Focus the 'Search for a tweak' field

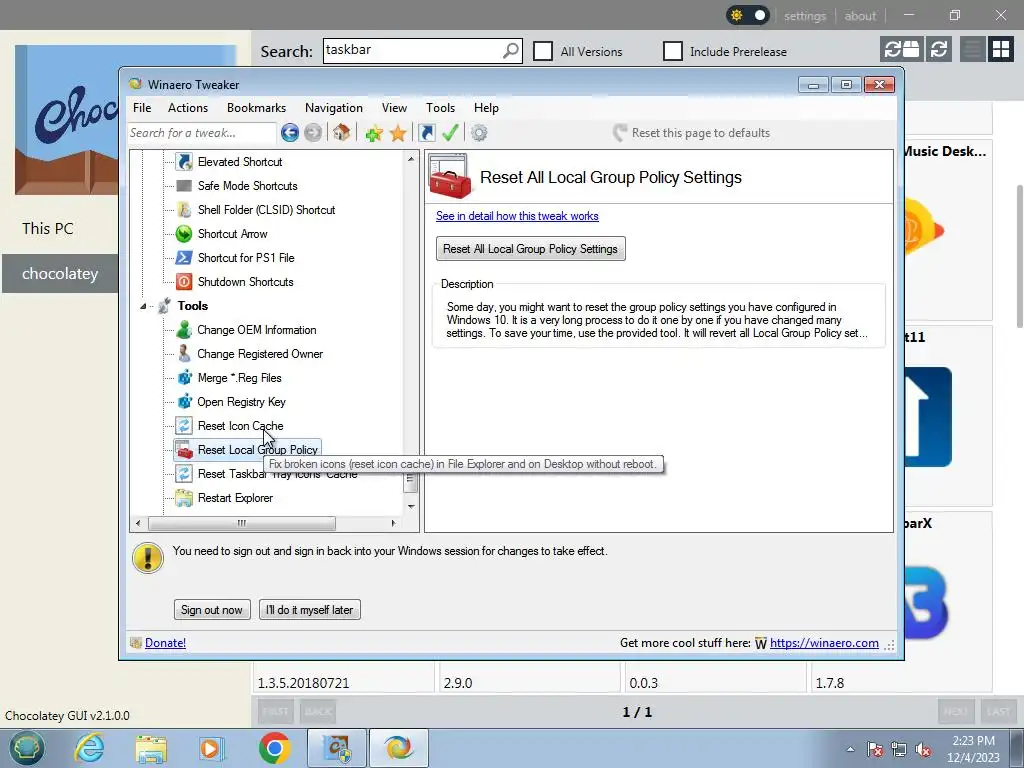click(201, 133)
